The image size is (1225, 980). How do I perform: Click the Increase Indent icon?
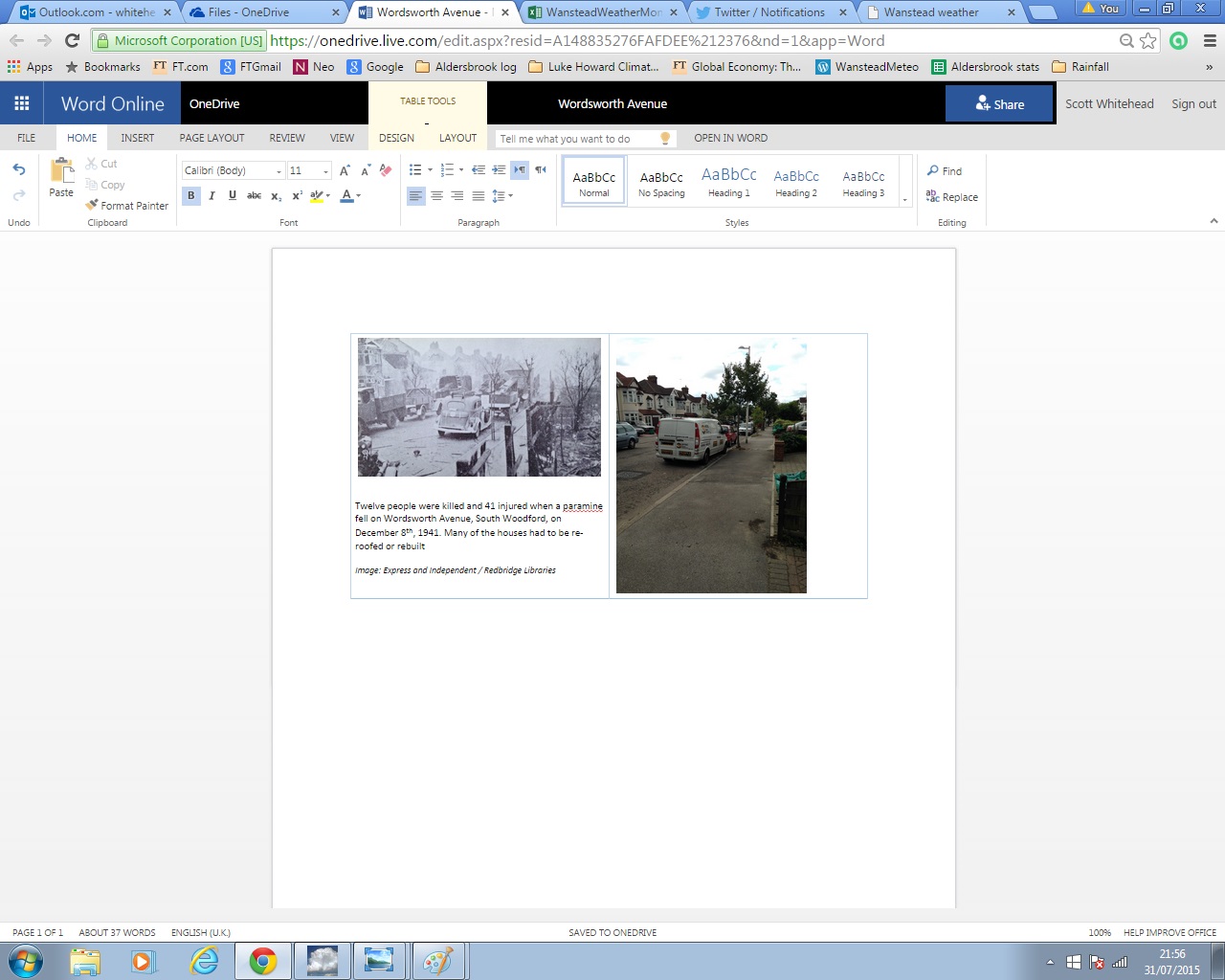pos(499,170)
